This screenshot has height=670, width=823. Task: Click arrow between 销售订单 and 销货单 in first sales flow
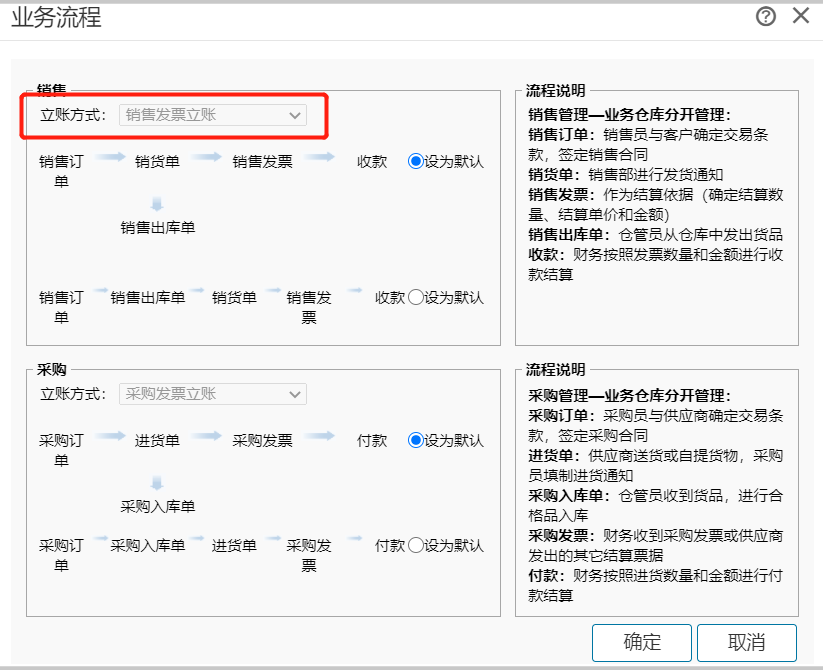coord(112,157)
